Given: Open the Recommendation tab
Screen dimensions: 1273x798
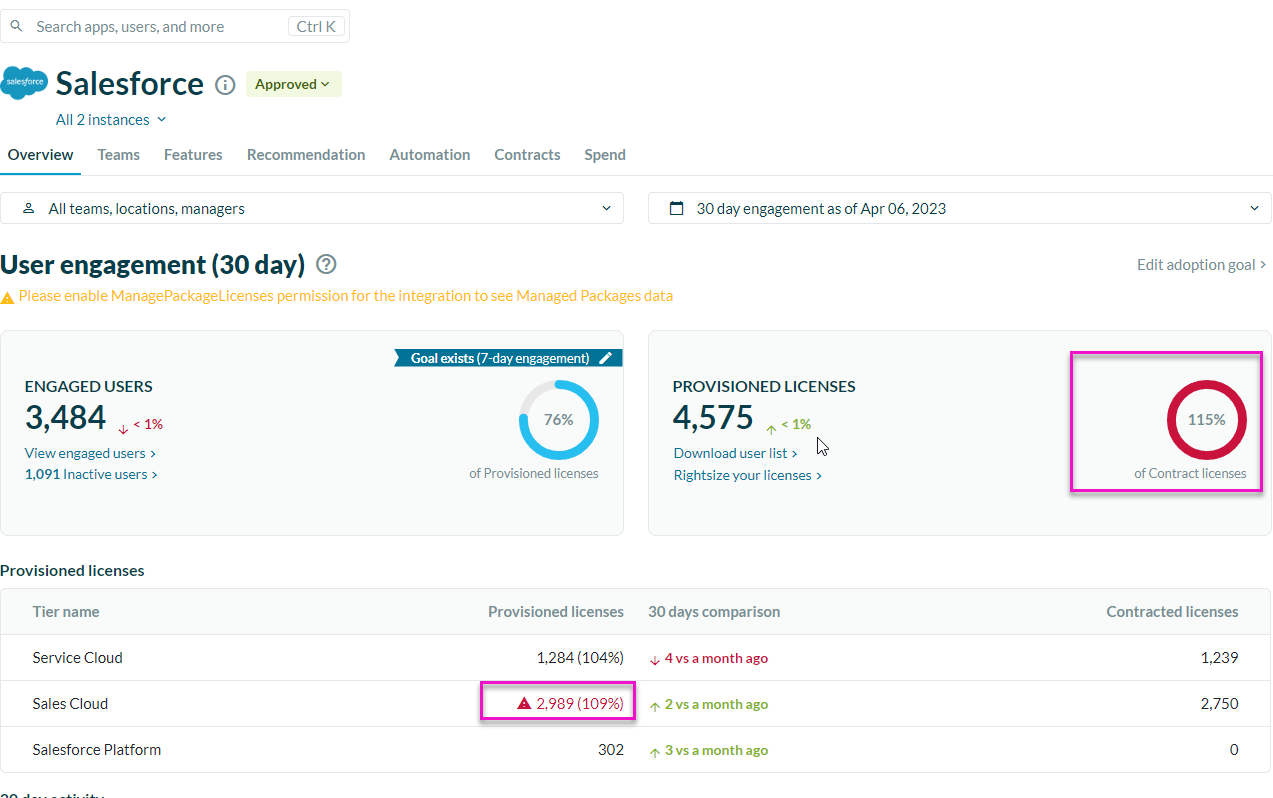Looking at the screenshot, I should click(306, 155).
